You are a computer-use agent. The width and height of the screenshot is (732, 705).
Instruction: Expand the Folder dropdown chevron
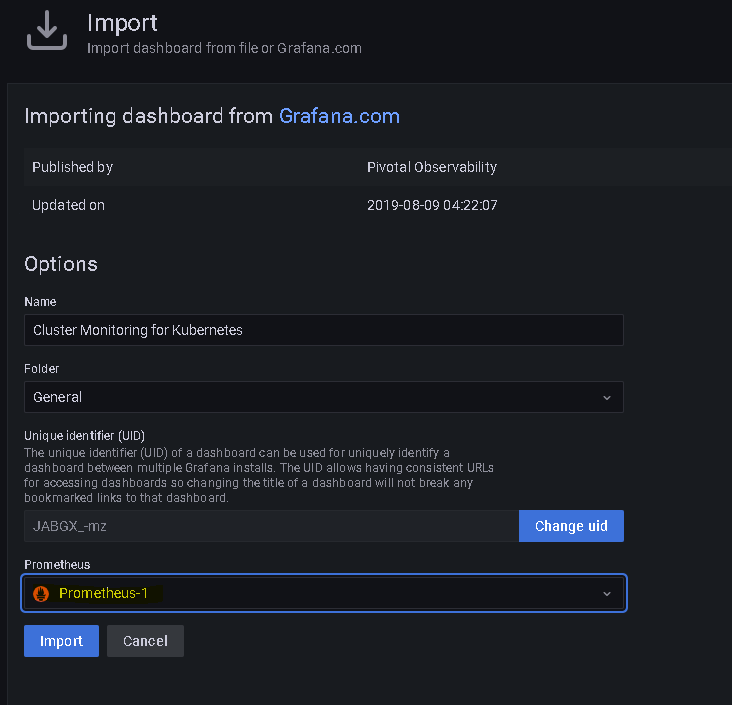coord(607,398)
